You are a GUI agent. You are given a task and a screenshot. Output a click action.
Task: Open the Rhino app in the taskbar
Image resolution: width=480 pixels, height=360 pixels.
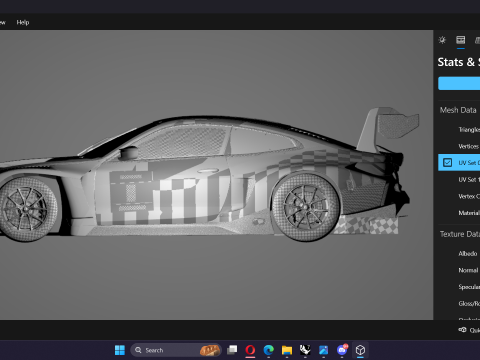[x=305, y=350]
